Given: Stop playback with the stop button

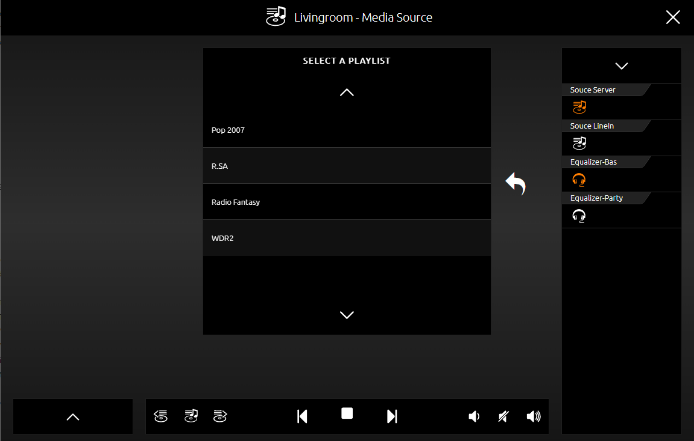Looking at the screenshot, I should point(347,414).
